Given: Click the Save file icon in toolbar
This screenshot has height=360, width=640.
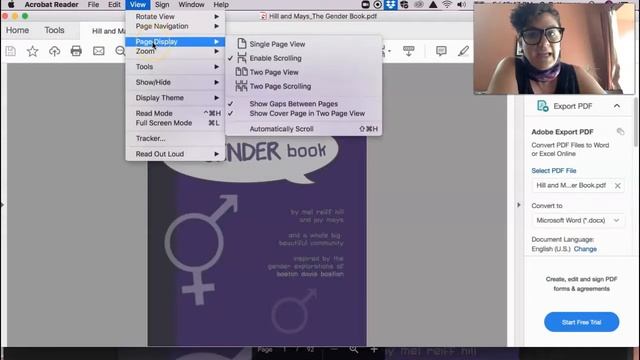Looking at the screenshot, I should click(11, 51).
